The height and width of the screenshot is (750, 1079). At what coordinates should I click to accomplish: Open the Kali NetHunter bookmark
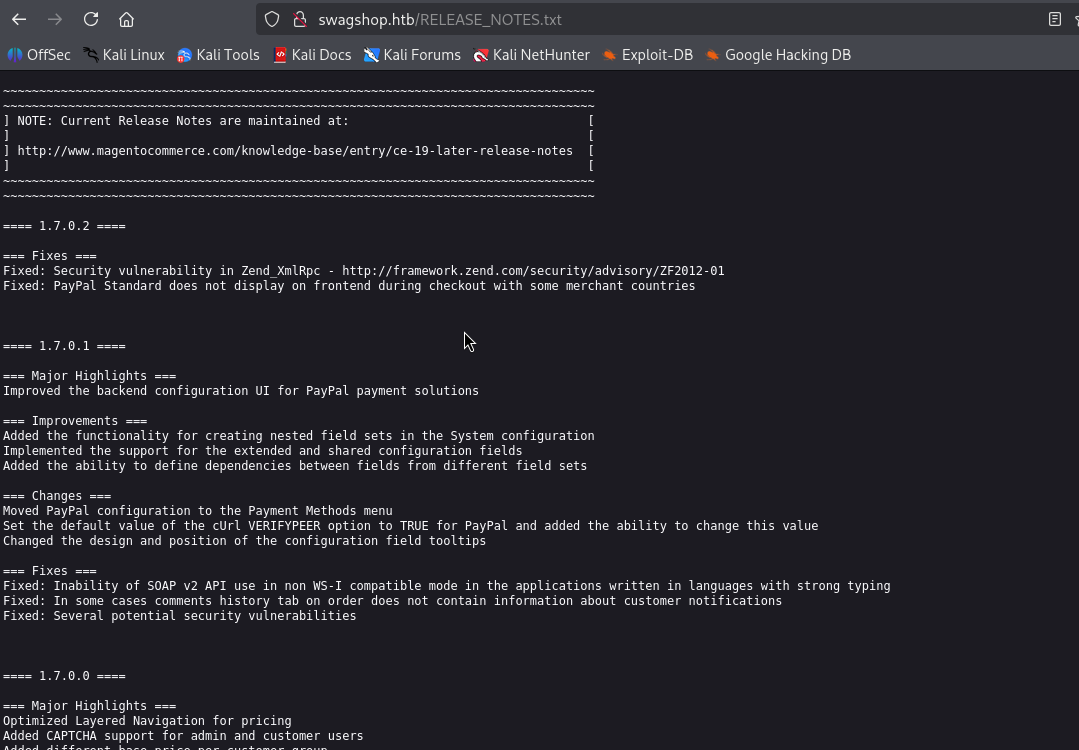(531, 55)
